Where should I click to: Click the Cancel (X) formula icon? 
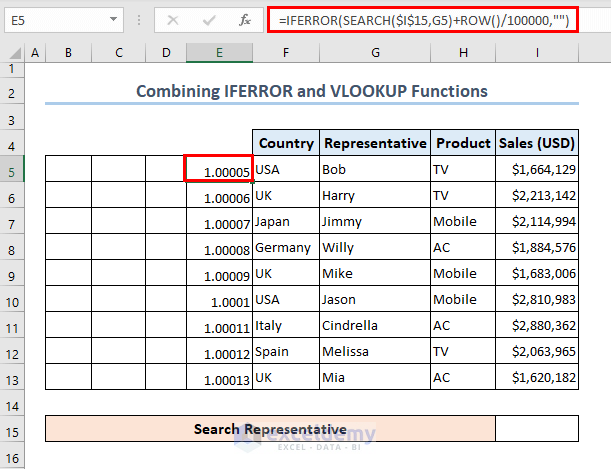tap(174, 19)
